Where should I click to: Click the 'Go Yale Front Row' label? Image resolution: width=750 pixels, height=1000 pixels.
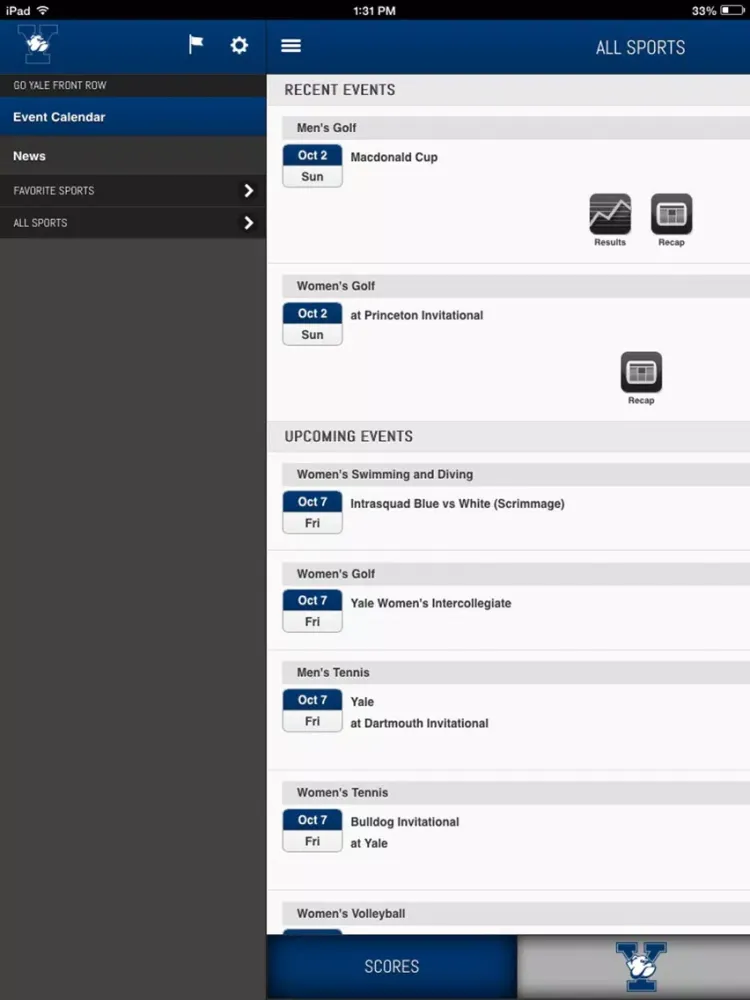point(60,85)
